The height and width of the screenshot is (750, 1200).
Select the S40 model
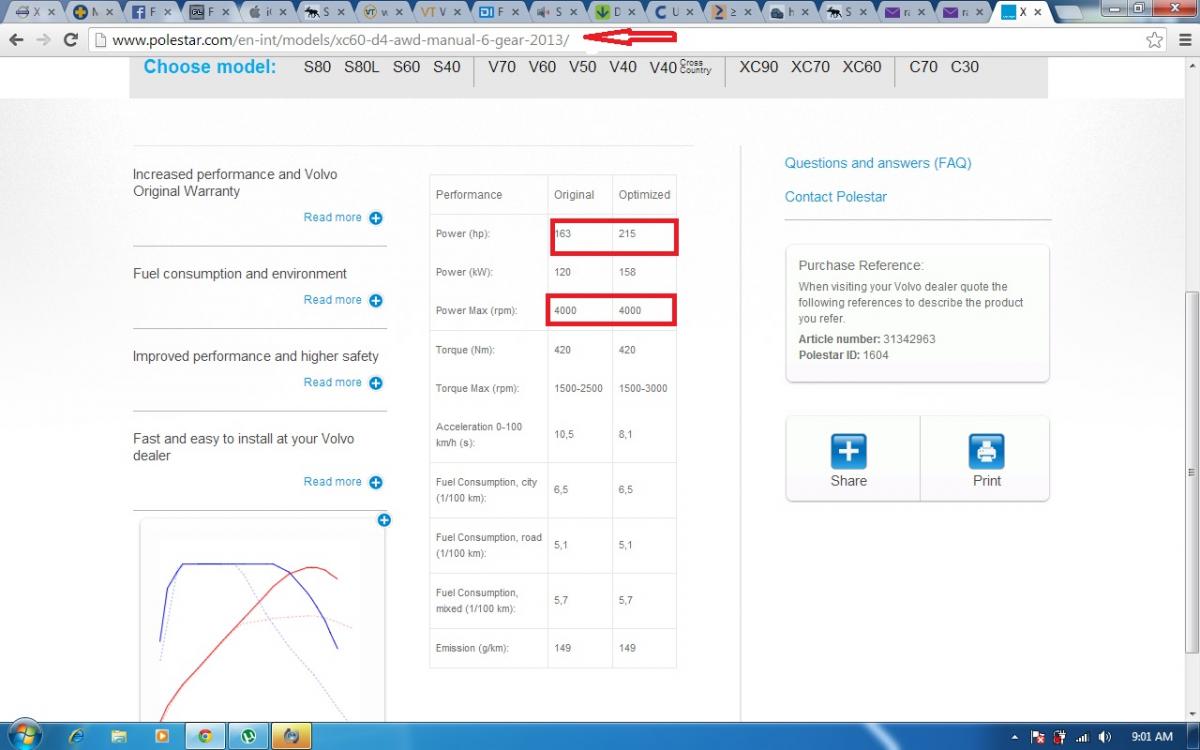pyautogui.click(x=447, y=67)
